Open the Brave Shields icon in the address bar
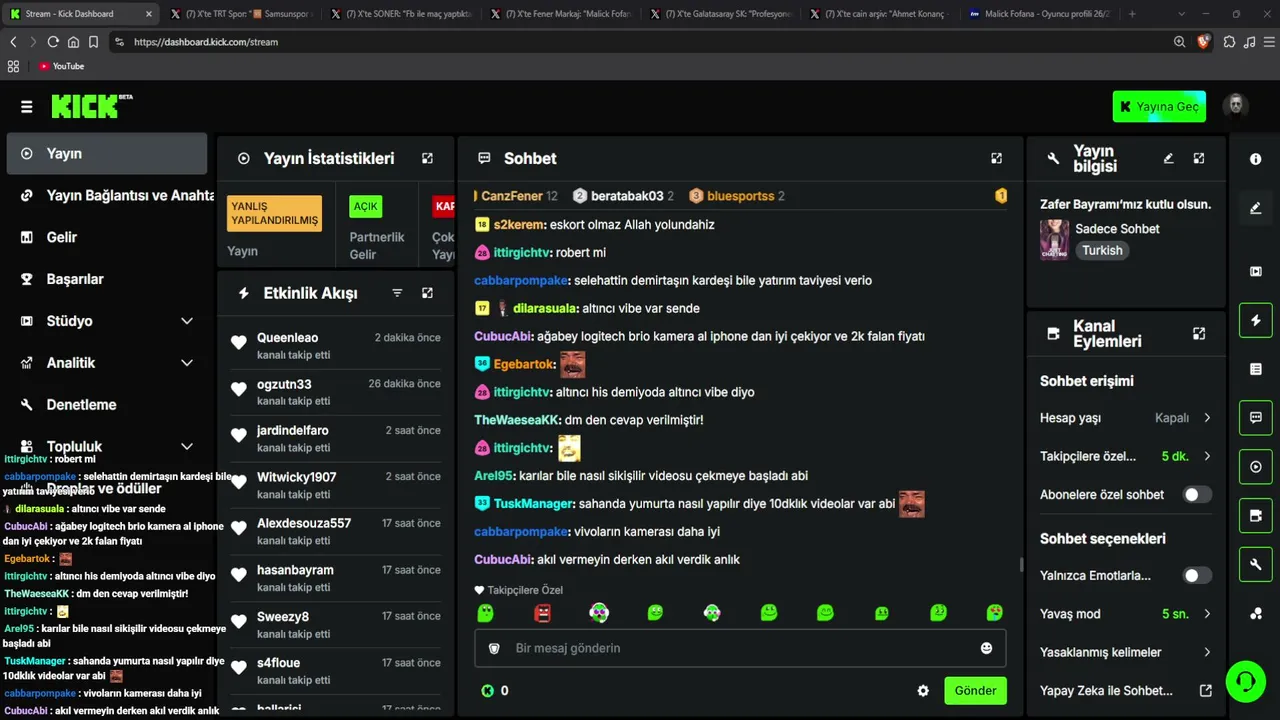Screen dimensions: 1280x720 (1203, 42)
